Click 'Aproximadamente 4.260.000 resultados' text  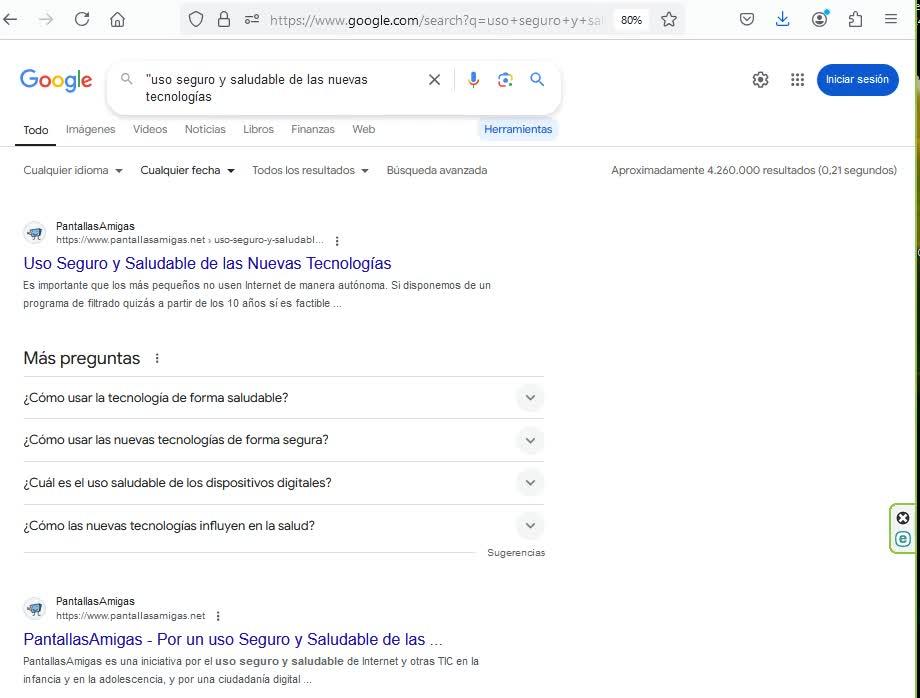(753, 170)
